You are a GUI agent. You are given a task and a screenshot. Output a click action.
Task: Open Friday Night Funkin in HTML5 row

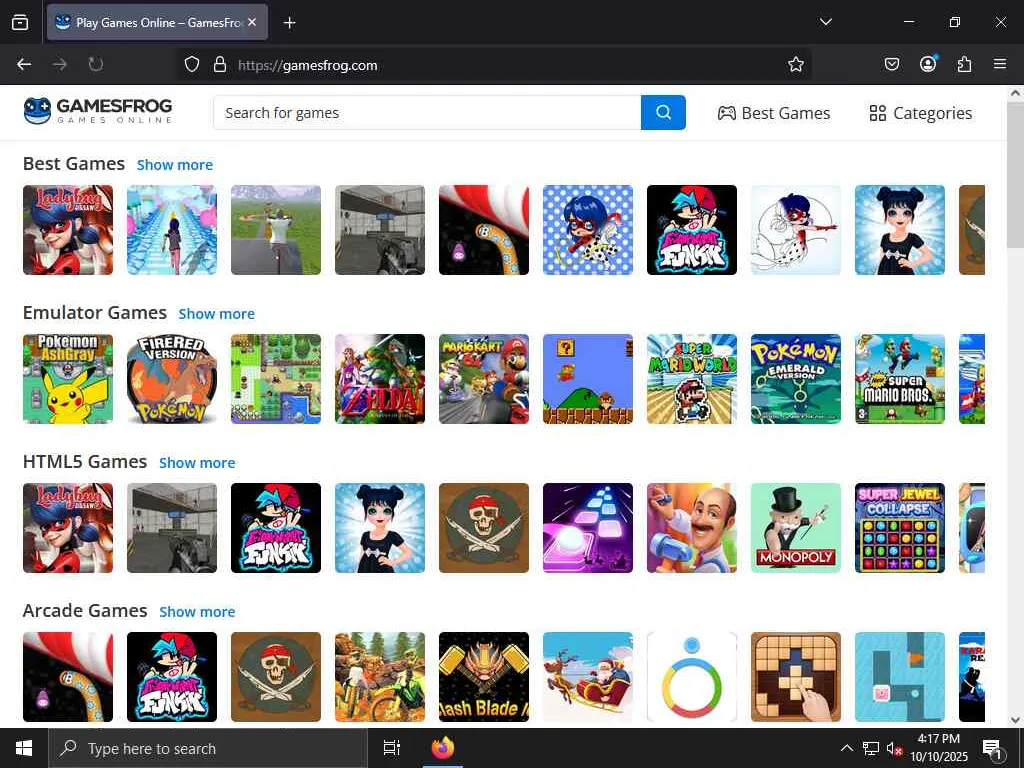point(276,528)
